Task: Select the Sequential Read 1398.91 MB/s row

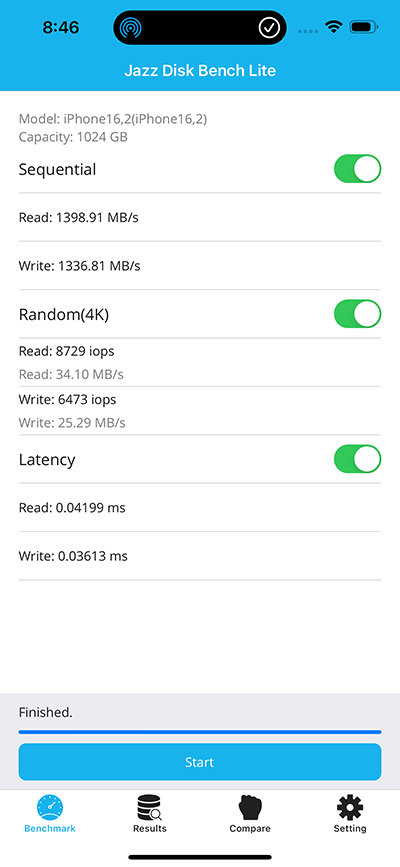Action: pos(200,217)
